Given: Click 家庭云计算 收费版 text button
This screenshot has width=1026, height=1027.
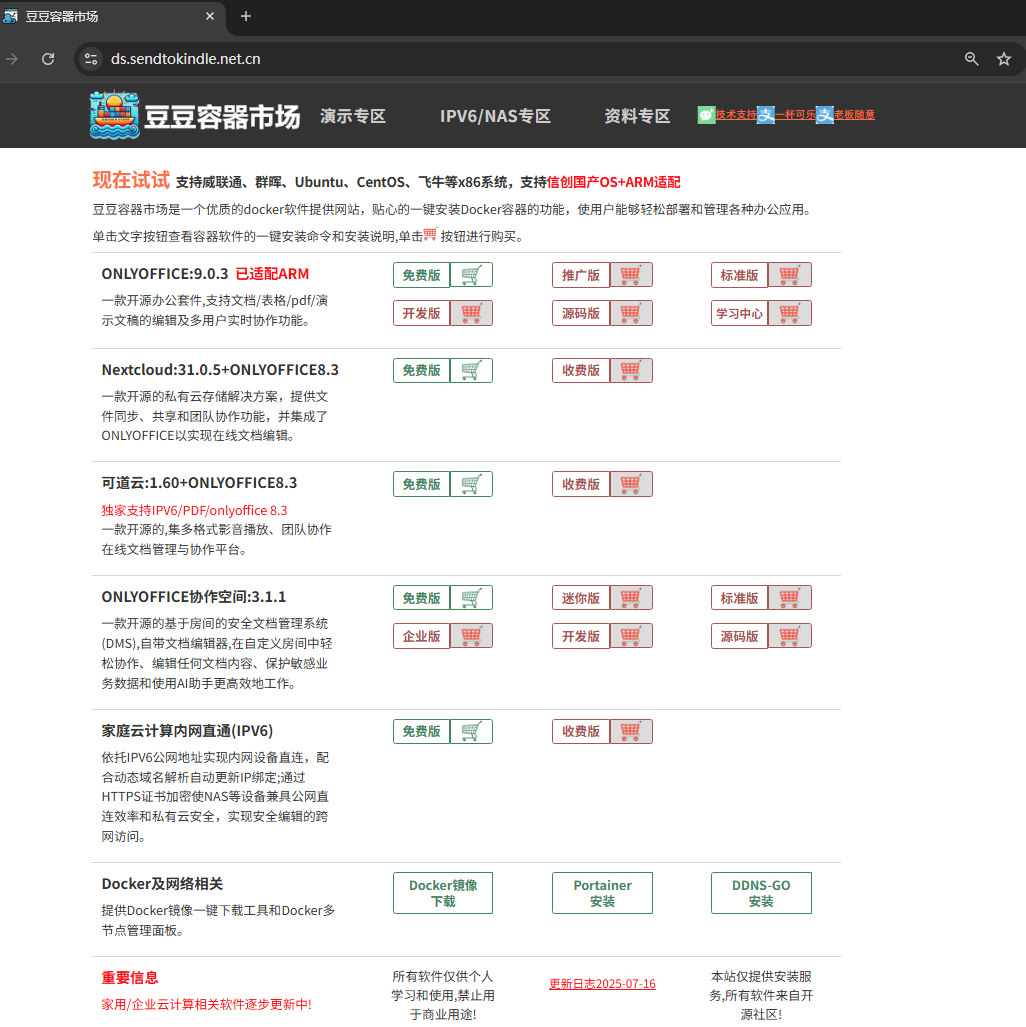Looking at the screenshot, I should [x=580, y=732].
